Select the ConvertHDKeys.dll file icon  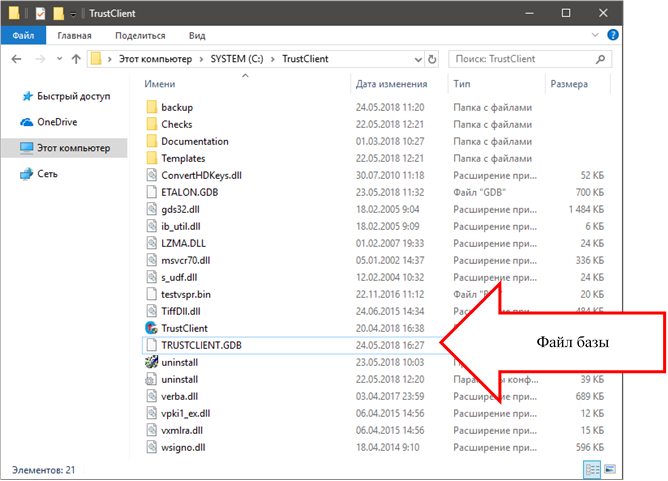pos(152,175)
